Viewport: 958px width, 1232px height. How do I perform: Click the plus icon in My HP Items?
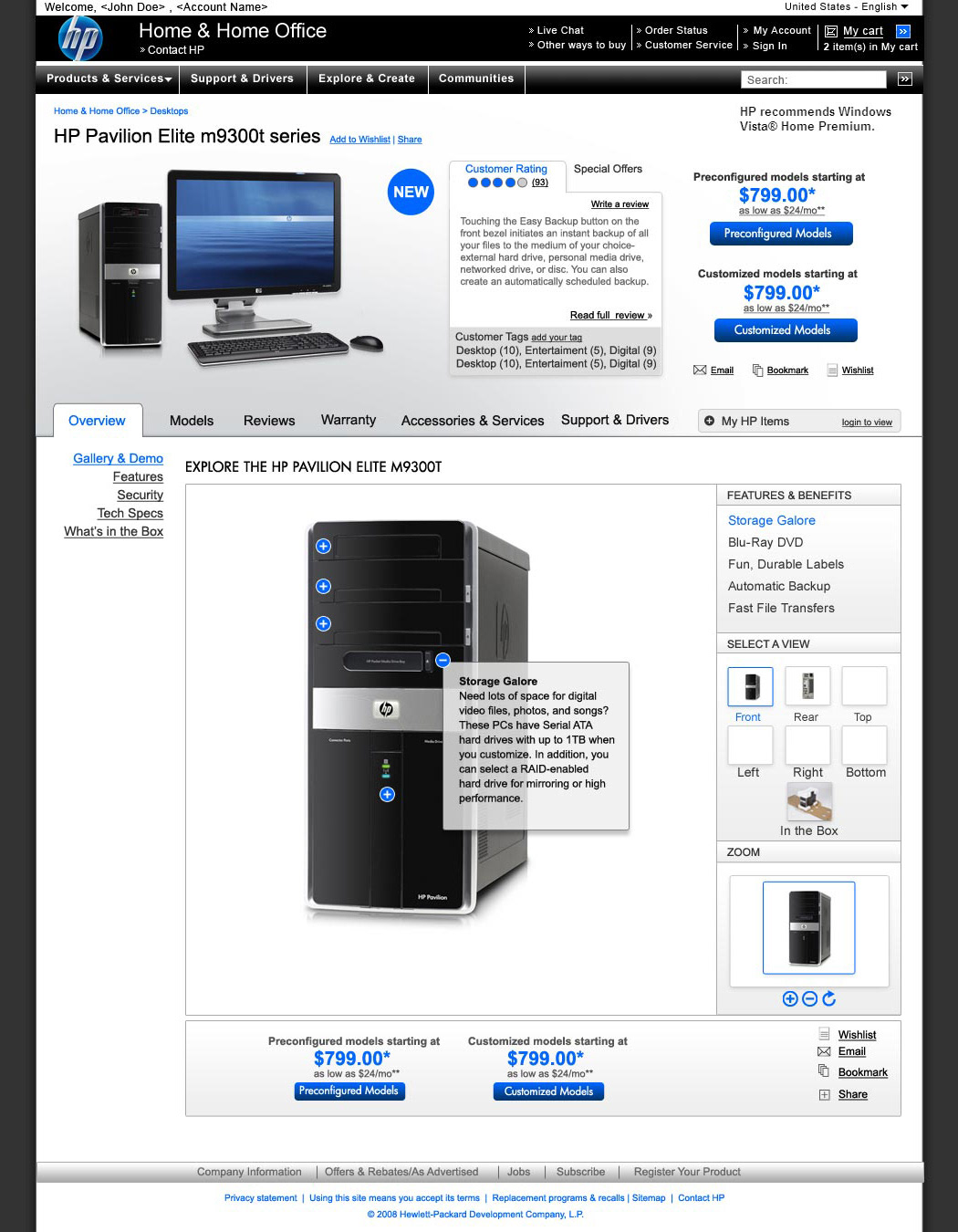click(709, 421)
